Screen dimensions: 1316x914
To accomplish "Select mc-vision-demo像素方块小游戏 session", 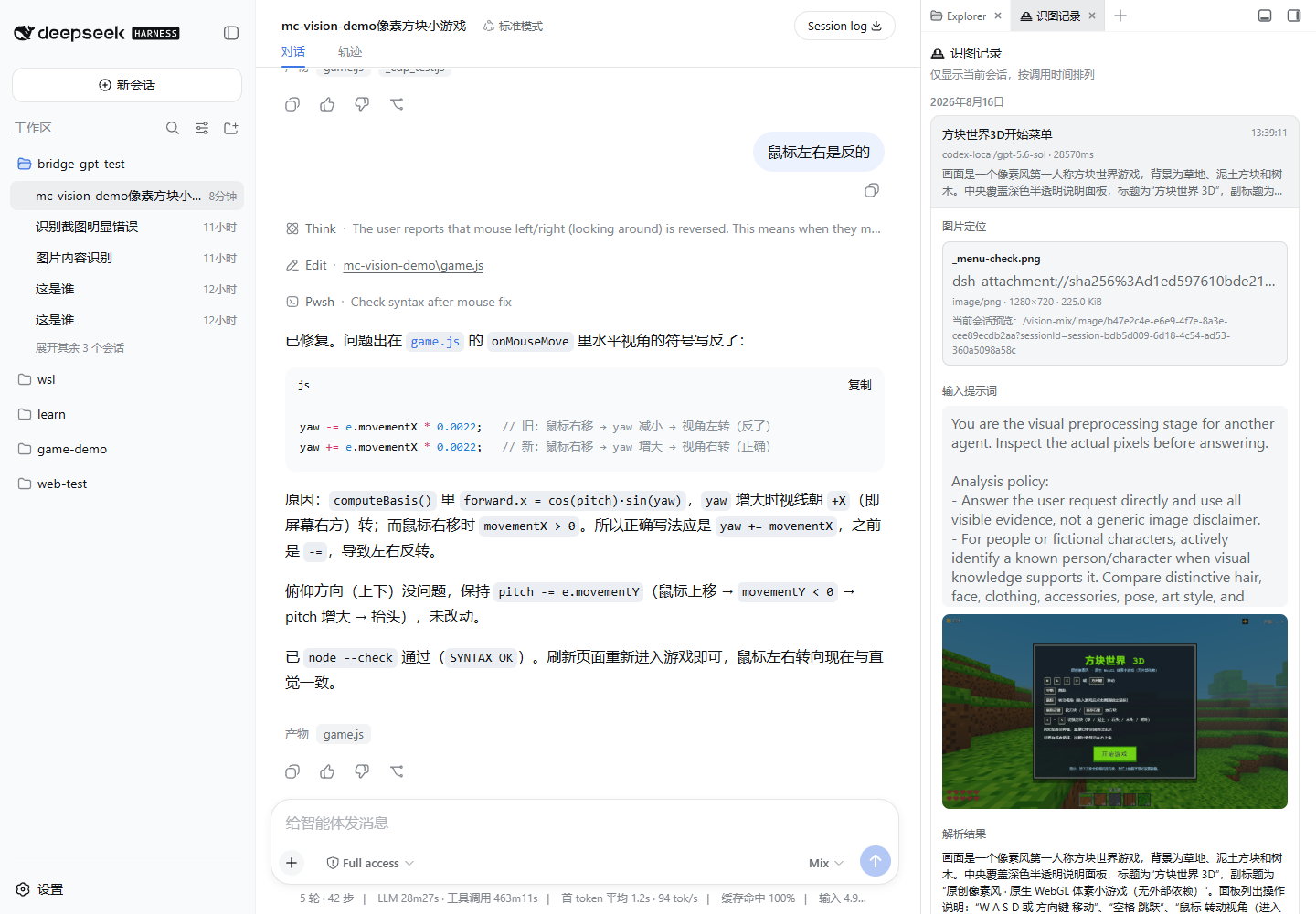I will tap(127, 196).
